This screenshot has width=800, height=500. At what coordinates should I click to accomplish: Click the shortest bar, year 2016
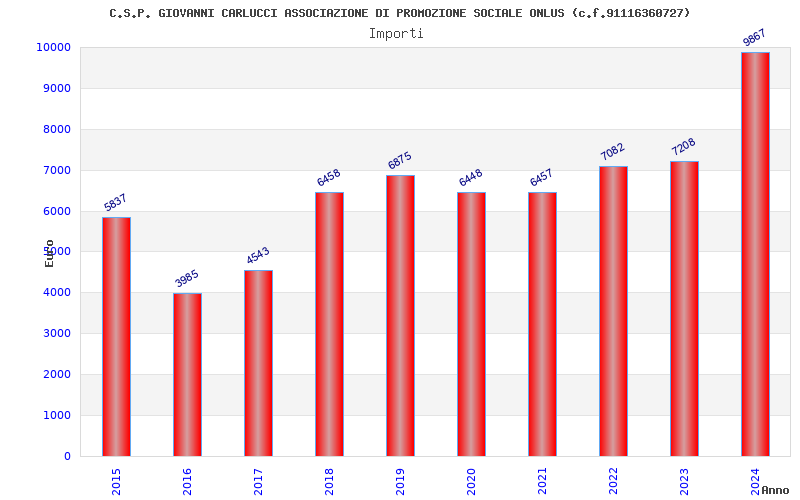[187, 375]
